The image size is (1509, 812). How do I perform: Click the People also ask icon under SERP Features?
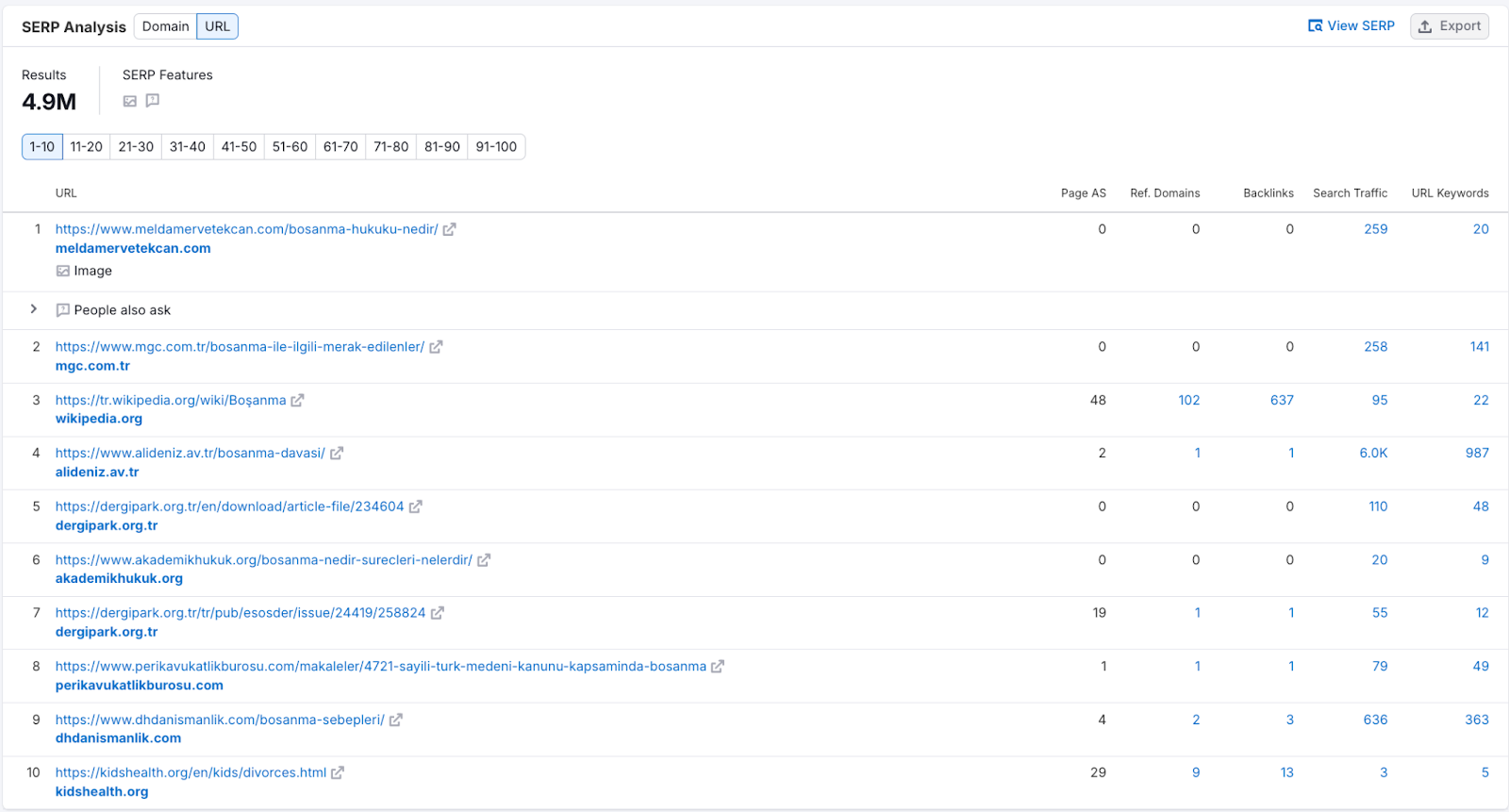153,101
